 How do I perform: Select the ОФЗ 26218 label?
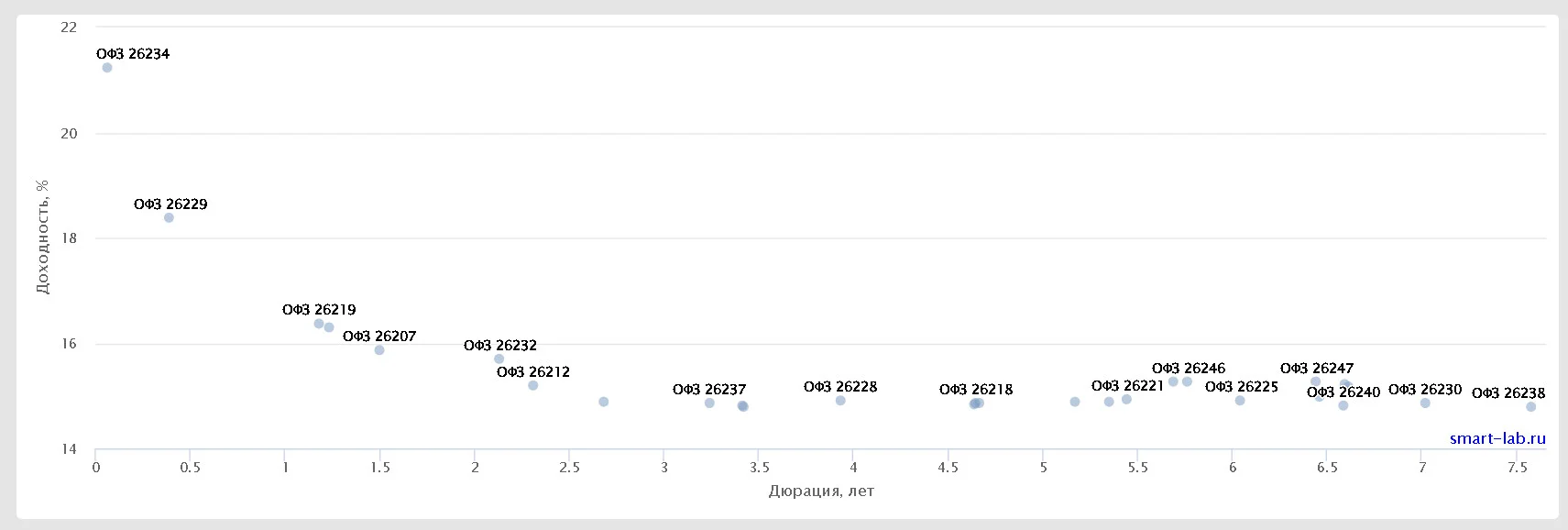pos(976,390)
